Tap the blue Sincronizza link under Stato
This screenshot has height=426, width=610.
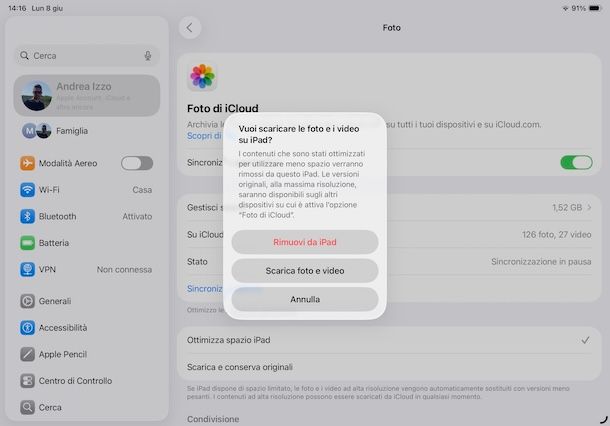205,289
